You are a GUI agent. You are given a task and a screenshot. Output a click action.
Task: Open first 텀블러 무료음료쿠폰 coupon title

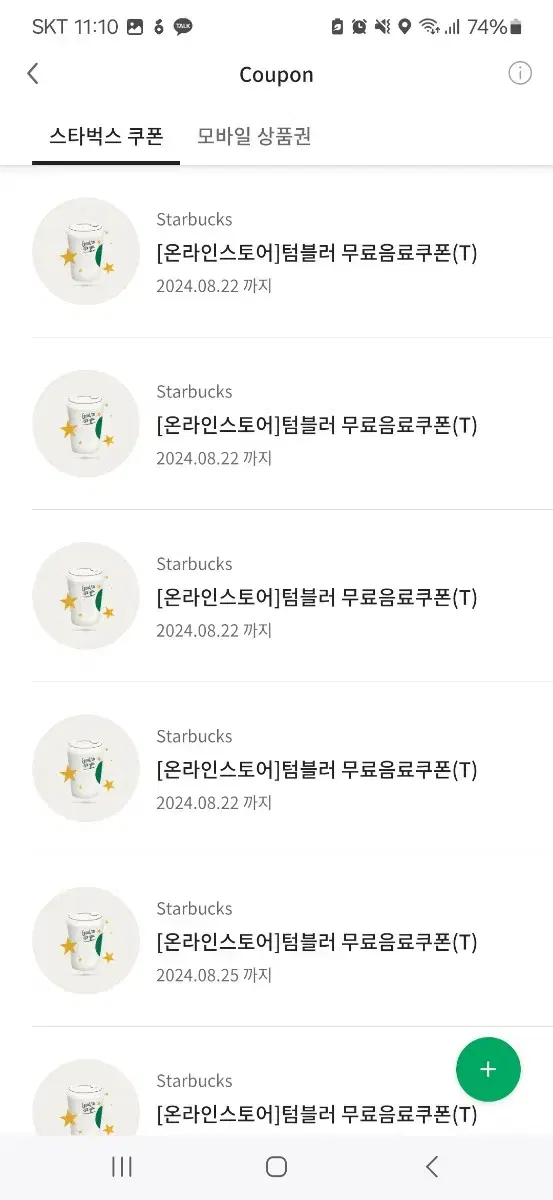(x=317, y=253)
